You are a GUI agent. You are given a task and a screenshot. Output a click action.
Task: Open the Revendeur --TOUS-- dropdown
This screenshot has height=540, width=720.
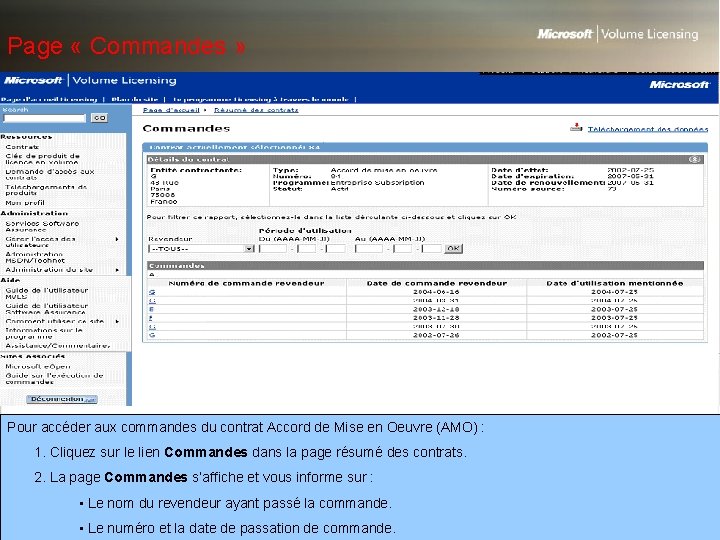pyautogui.click(x=201, y=248)
